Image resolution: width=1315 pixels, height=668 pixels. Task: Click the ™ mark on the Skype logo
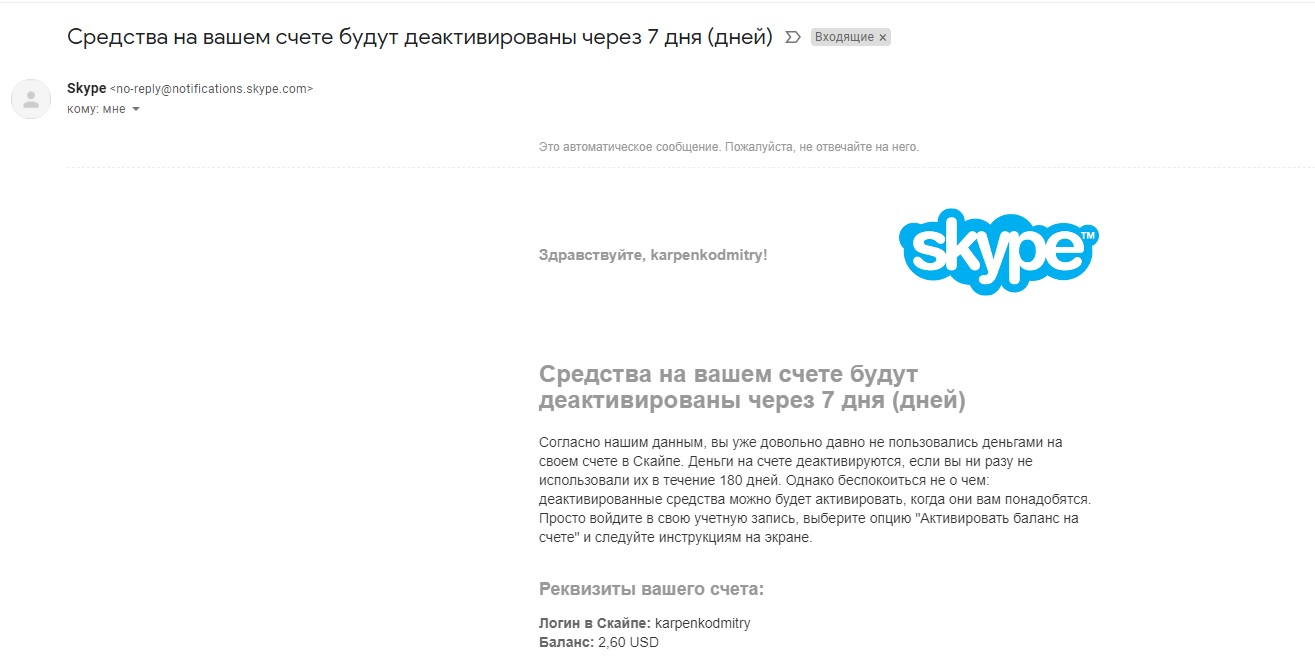click(1088, 236)
